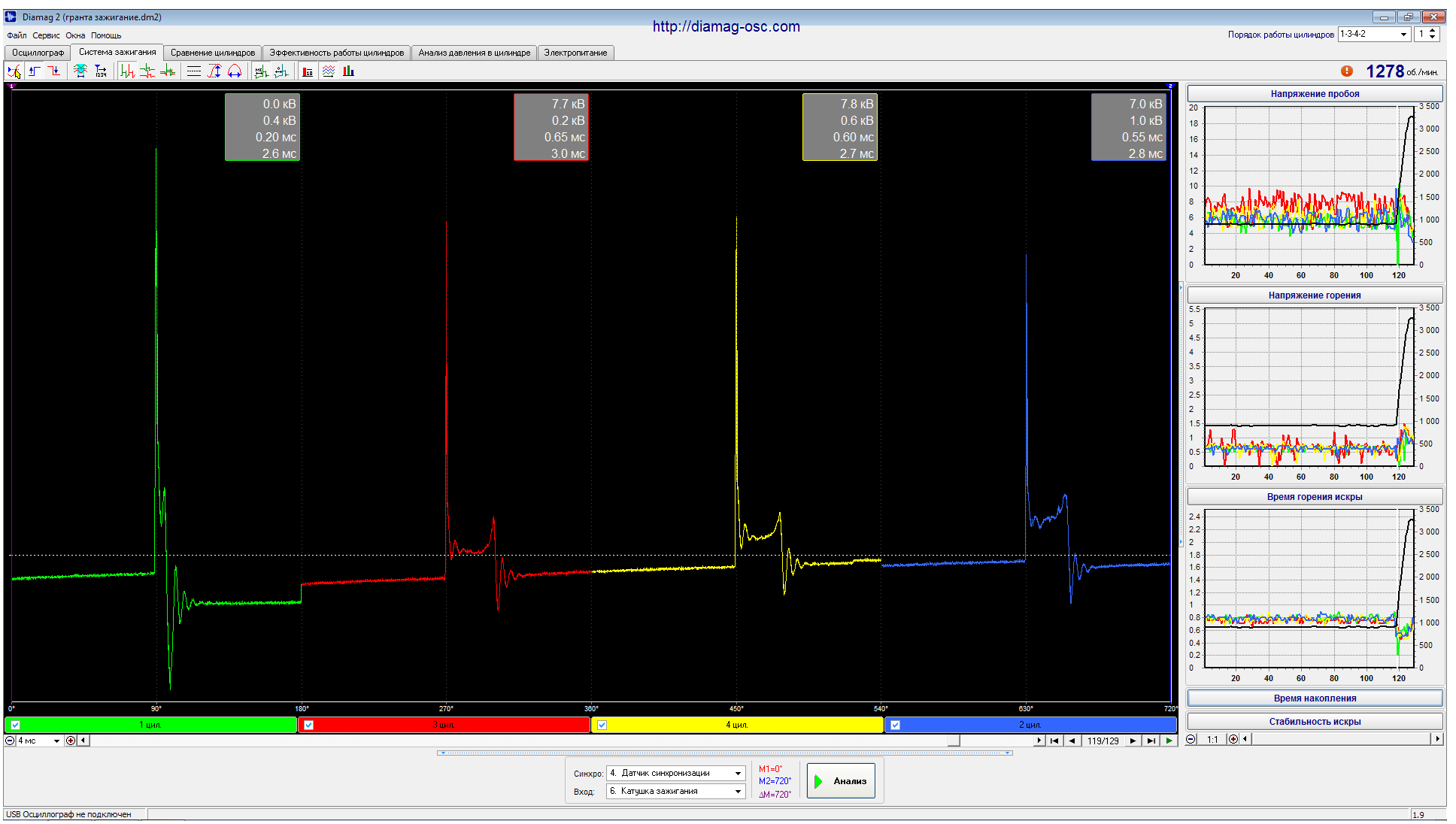Toggle cylinder 3 checkbox on red bar
The height and width of the screenshot is (824, 1456).
pyautogui.click(x=308, y=725)
